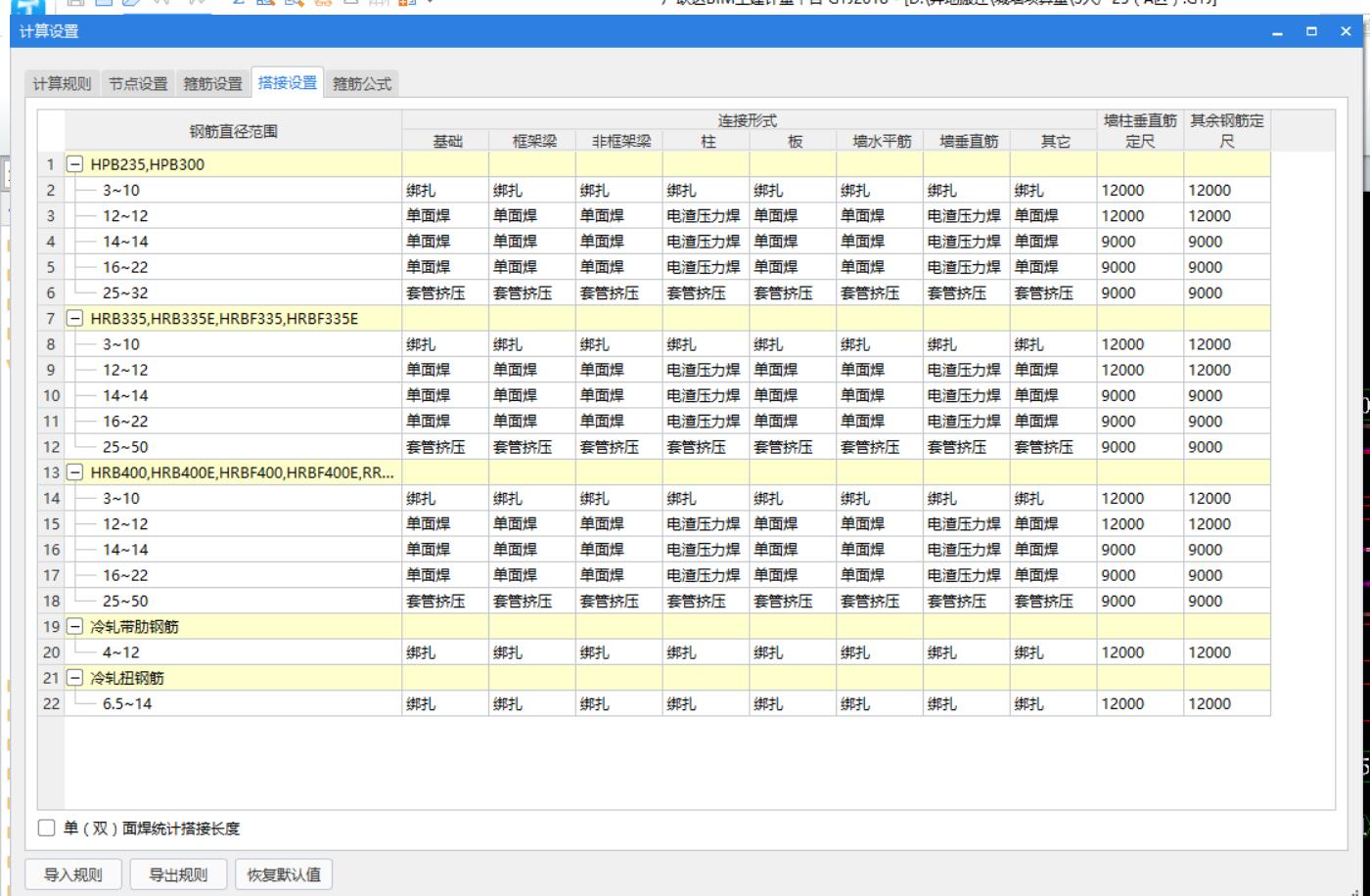Click the 墙水平筋 column header
Image resolution: width=1370 pixels, height=896 pixels.
coord(880,141)
